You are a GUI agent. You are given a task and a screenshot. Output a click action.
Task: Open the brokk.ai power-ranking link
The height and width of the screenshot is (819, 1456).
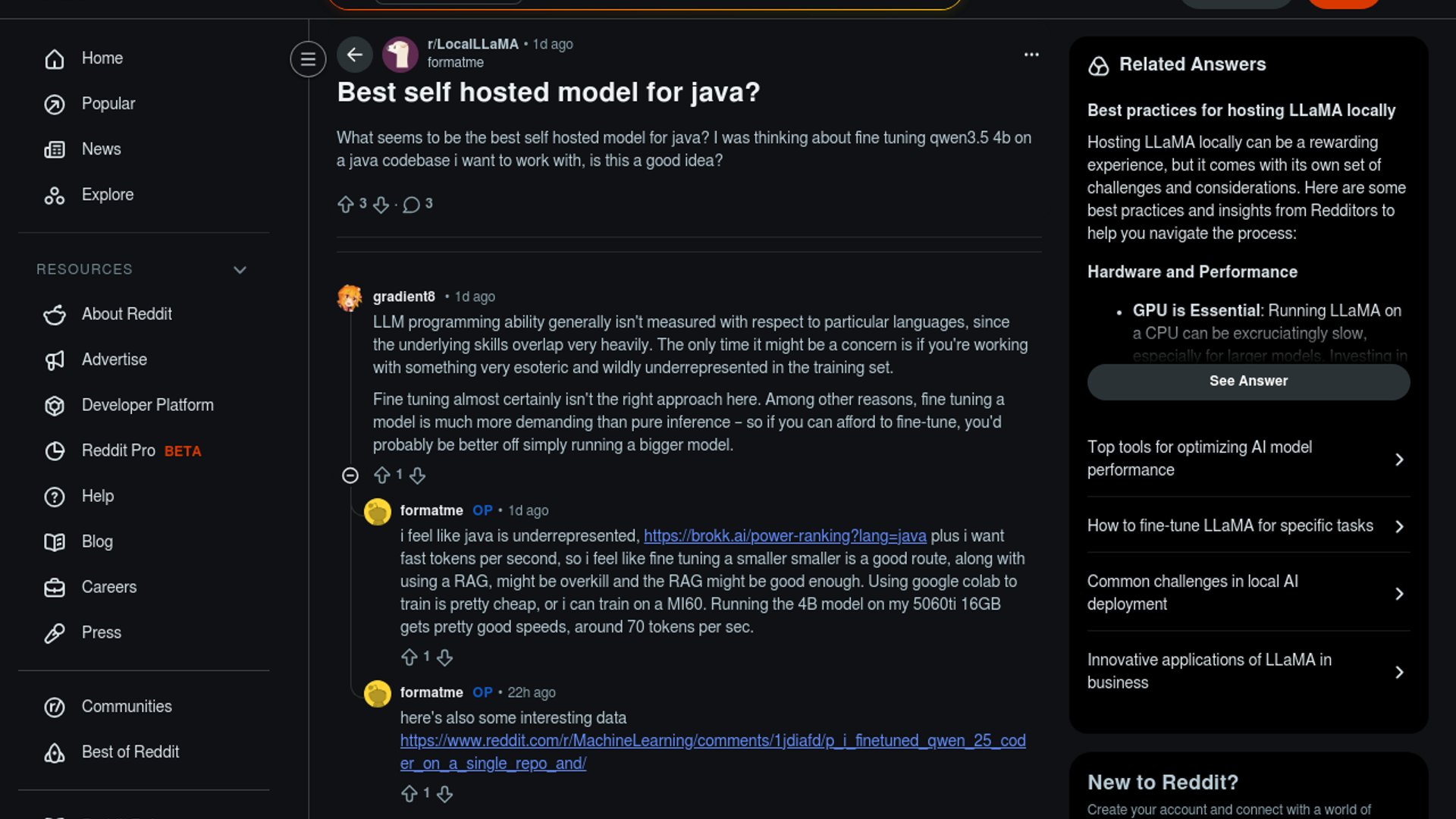tap(785, 536)
